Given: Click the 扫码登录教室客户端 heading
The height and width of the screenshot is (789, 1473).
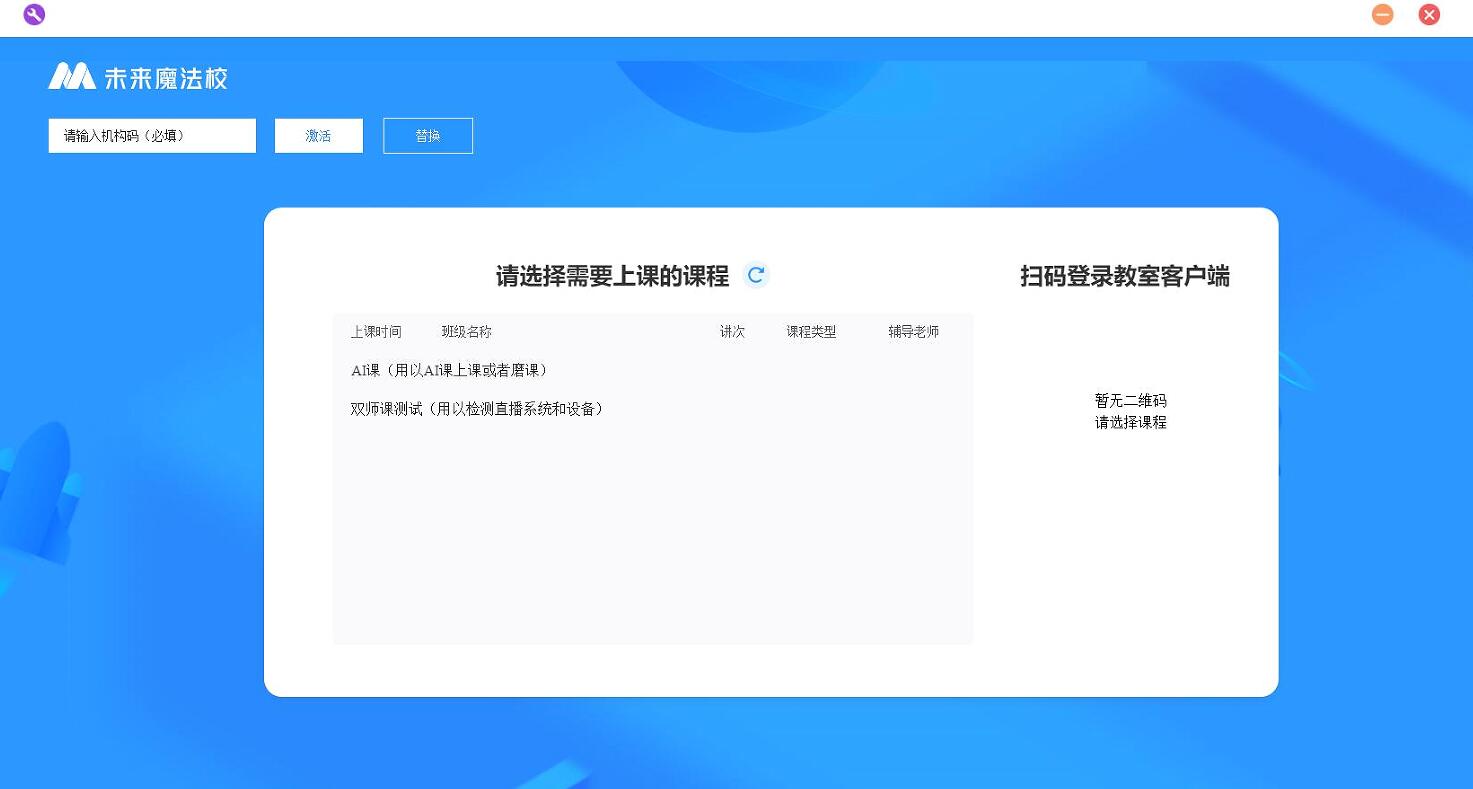Looking at the screenshot, I should point(1125,276).
